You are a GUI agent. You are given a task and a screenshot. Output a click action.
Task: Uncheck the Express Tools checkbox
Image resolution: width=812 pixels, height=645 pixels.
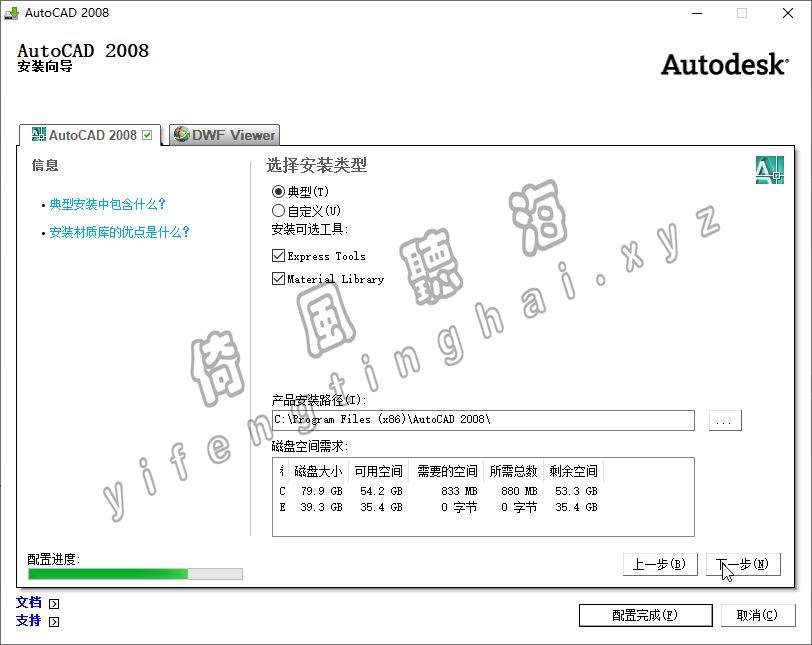(x=278, y=256)
